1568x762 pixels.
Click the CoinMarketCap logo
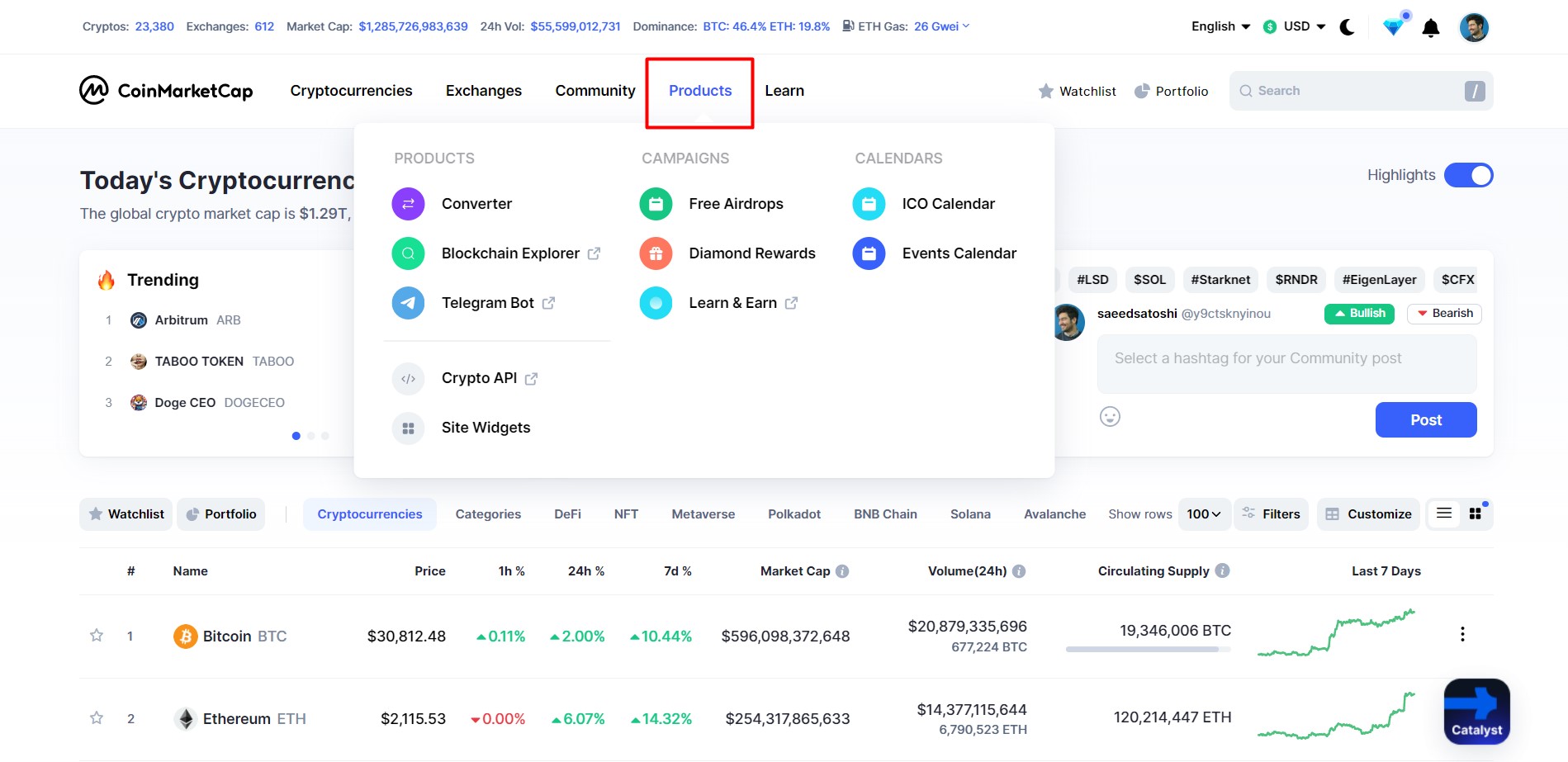click(166, 91)
